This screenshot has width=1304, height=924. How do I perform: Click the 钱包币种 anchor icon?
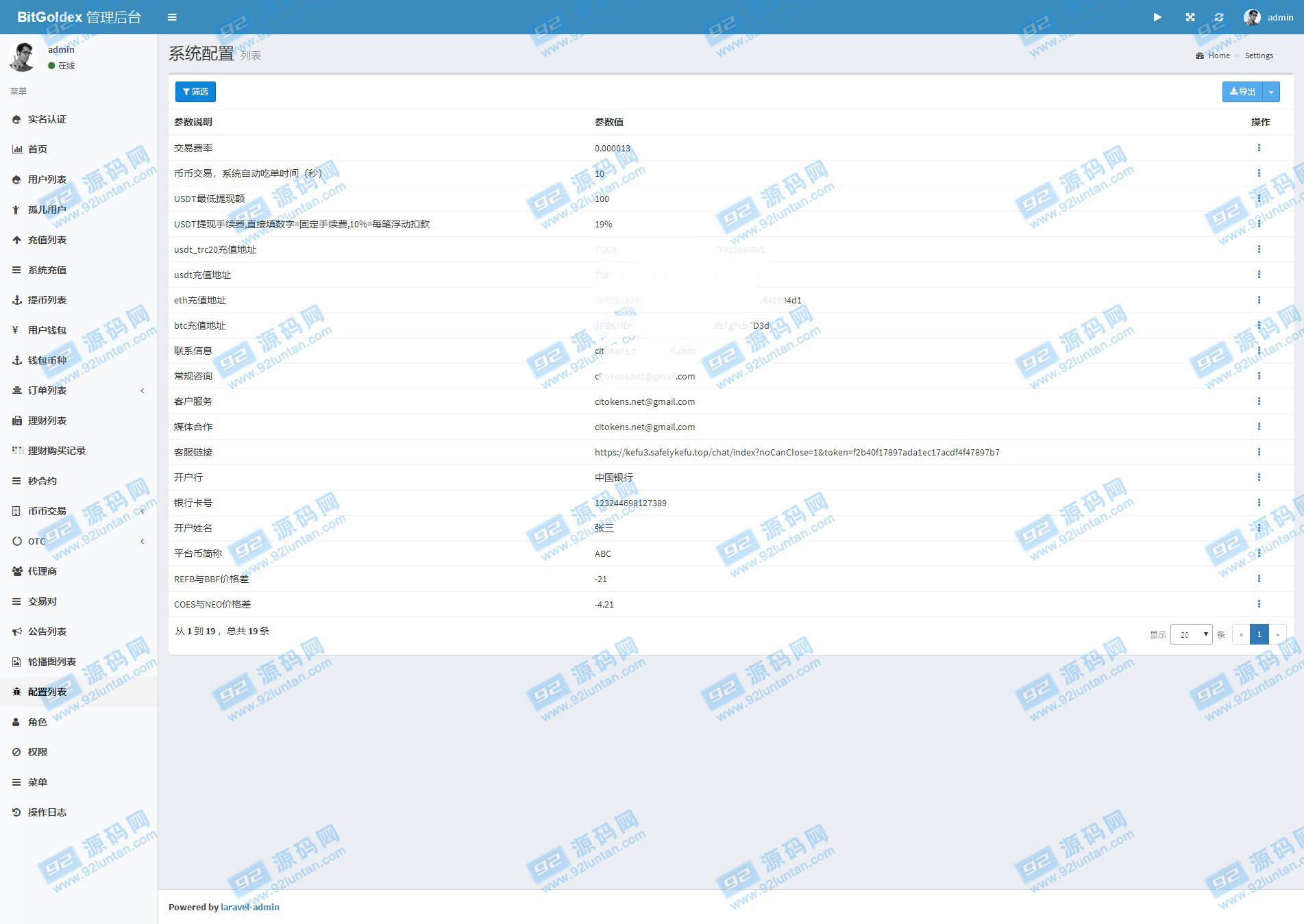[x=17, y=360]
